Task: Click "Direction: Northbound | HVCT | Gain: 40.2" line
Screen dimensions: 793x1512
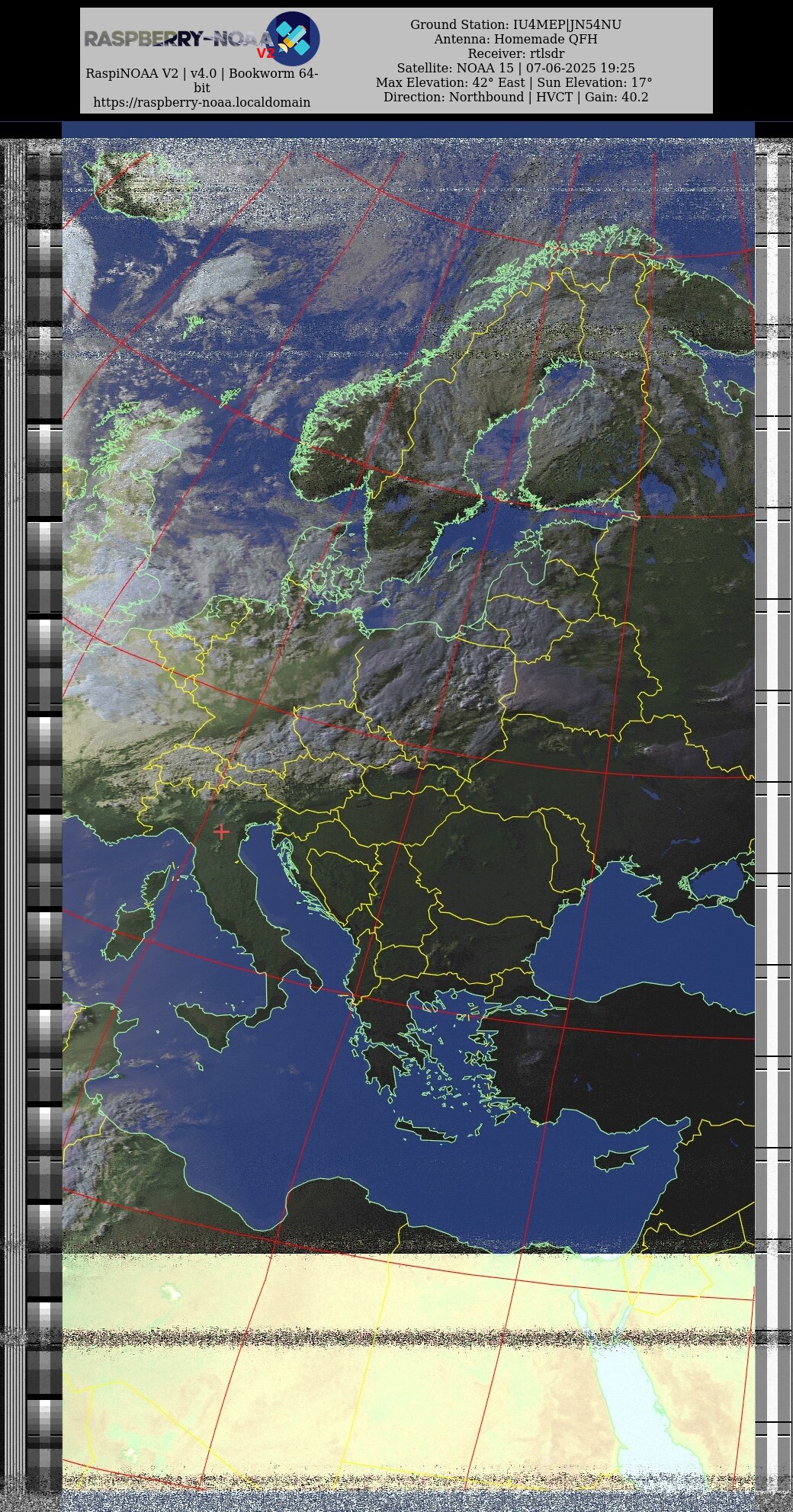Action: pyautogui.click(x=516, y=98)
